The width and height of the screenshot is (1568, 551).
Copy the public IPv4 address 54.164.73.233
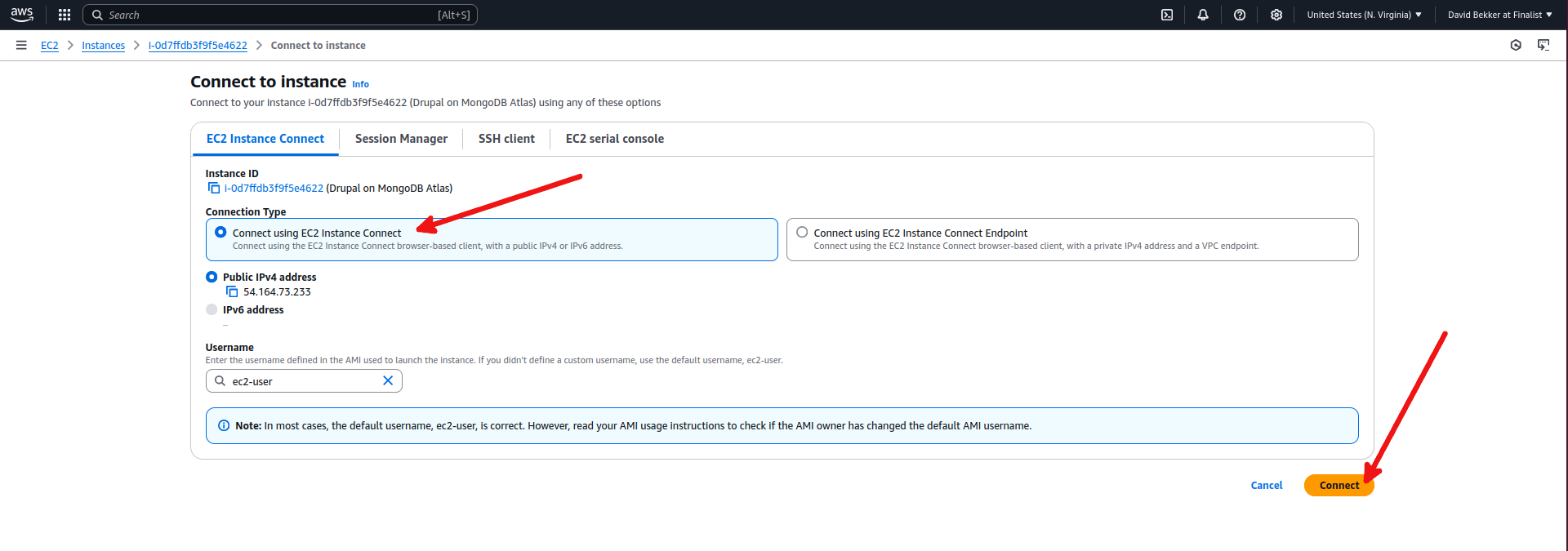point(232,291)
